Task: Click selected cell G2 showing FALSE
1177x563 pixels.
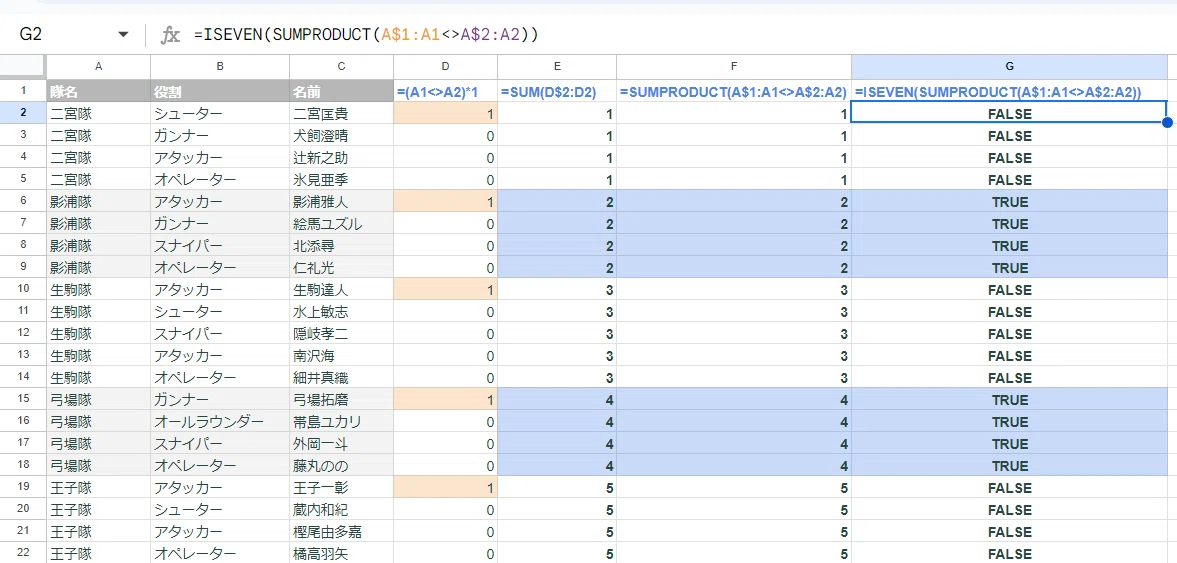Action: pyautogui.click(x=1010, y=114)
